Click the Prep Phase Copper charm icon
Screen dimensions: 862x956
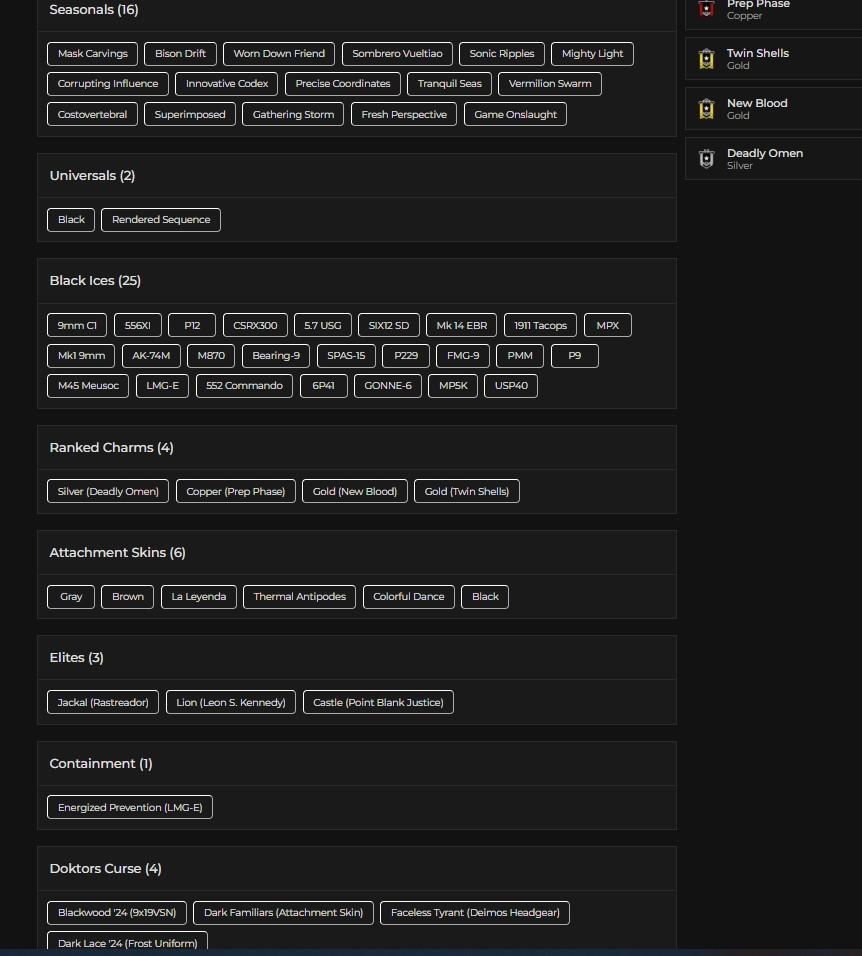point(707,9)
